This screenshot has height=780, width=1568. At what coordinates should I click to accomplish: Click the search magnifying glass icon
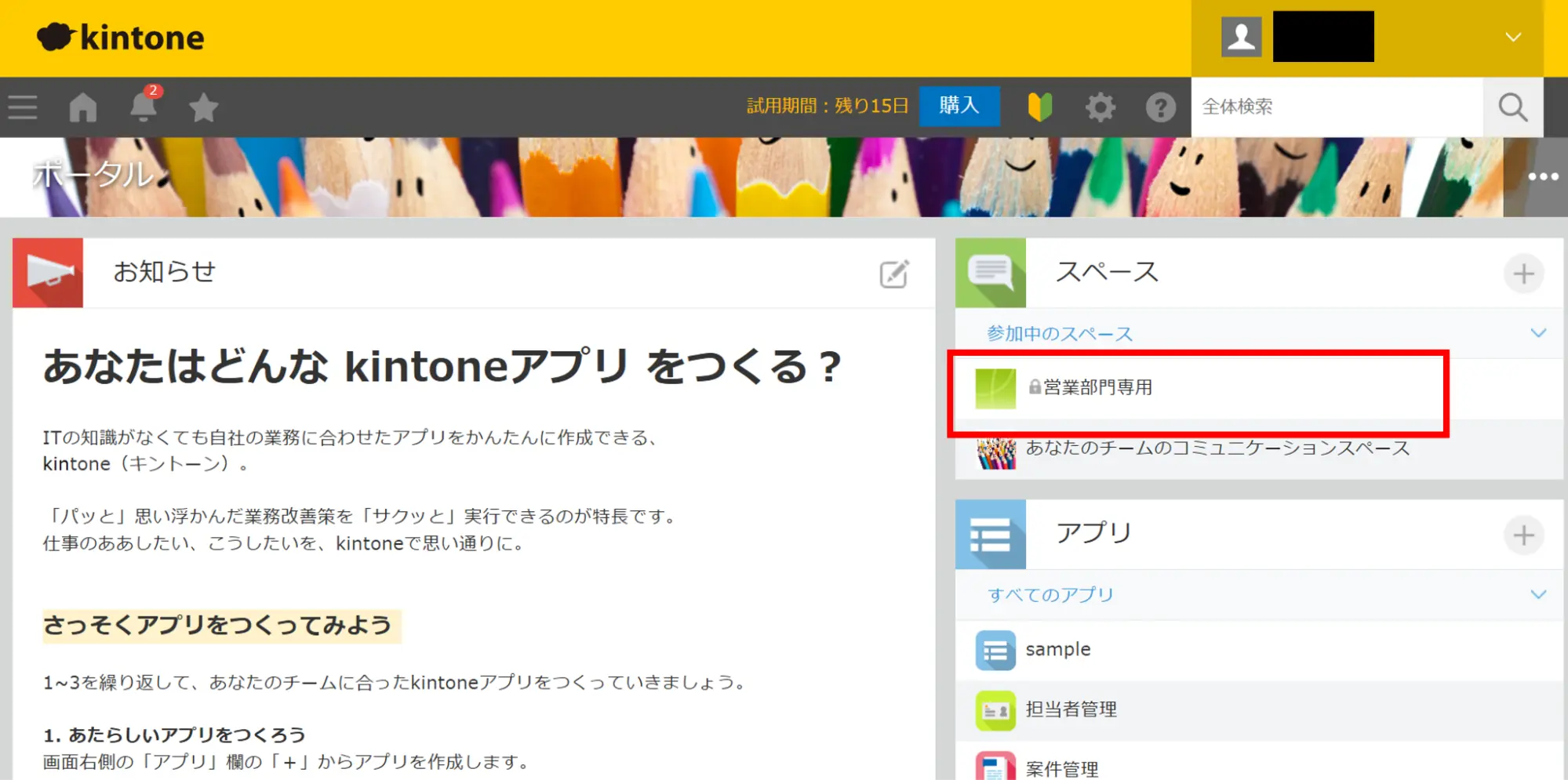coord(1512,107)
